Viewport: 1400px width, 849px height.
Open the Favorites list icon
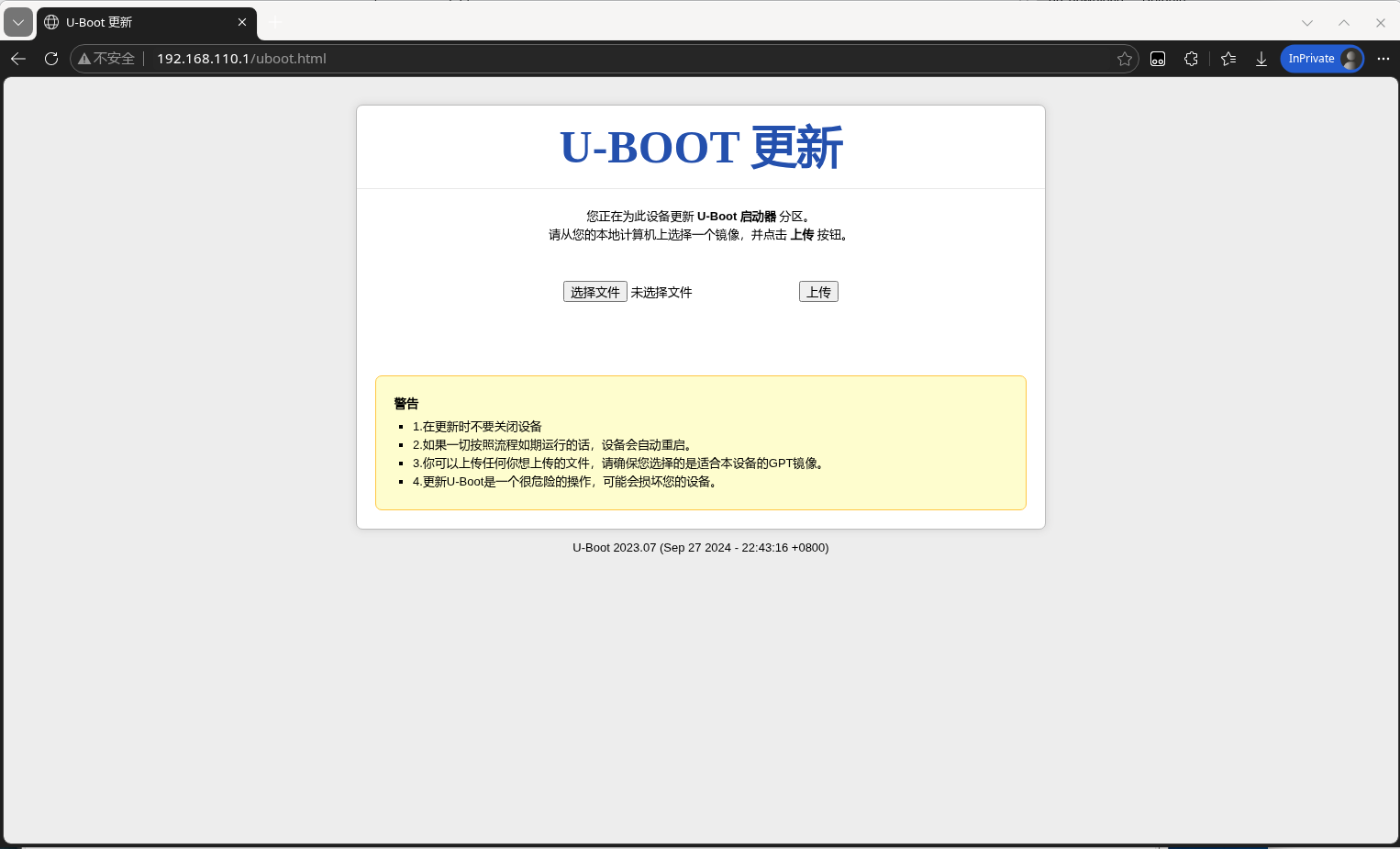coord(1228,58)
